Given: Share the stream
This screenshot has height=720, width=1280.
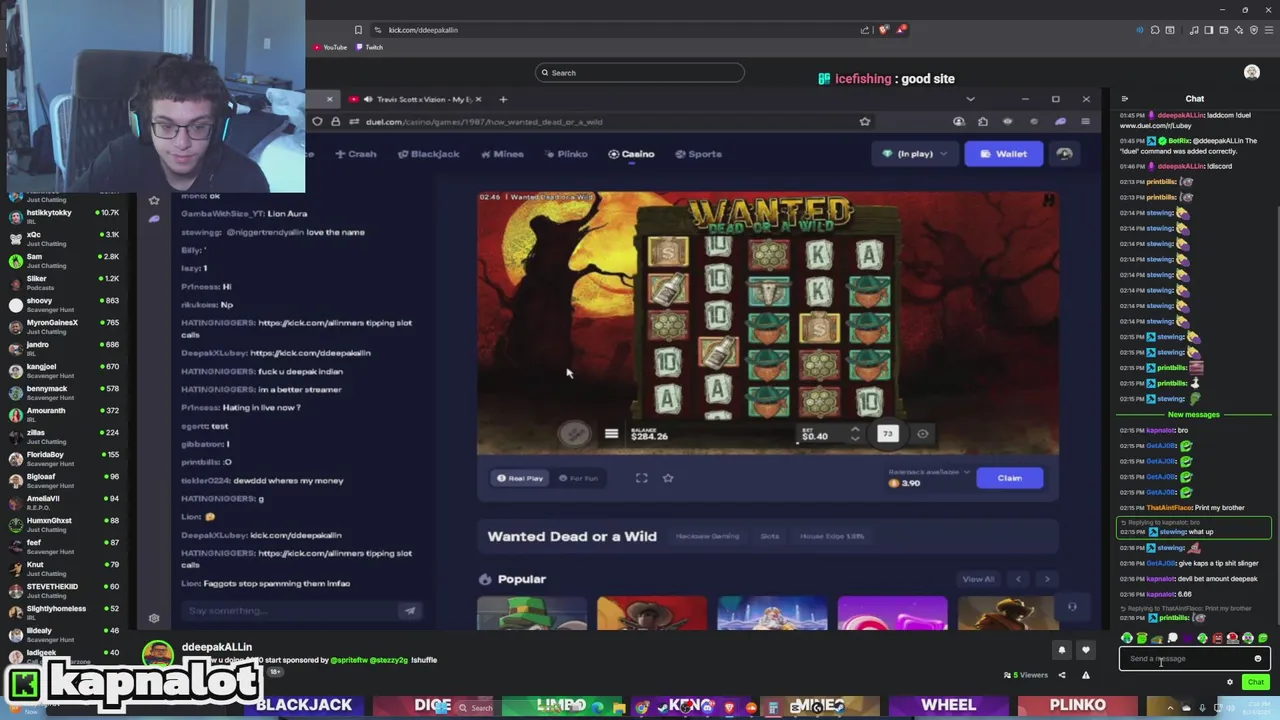Looking at the screenshot, I should pos(1062,675).
